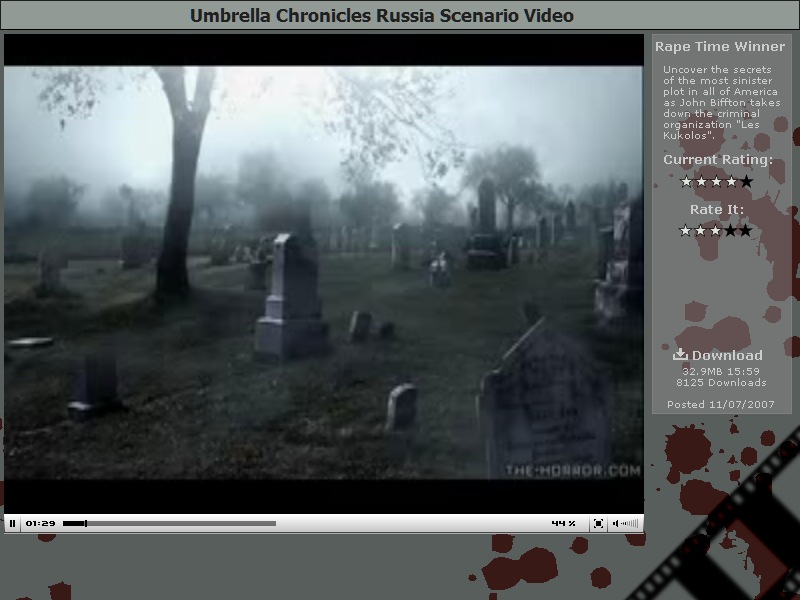The width and height of the screenshot is (800, 600).
Task: Click the 01:29 elapsed time display
Action: 40,523
